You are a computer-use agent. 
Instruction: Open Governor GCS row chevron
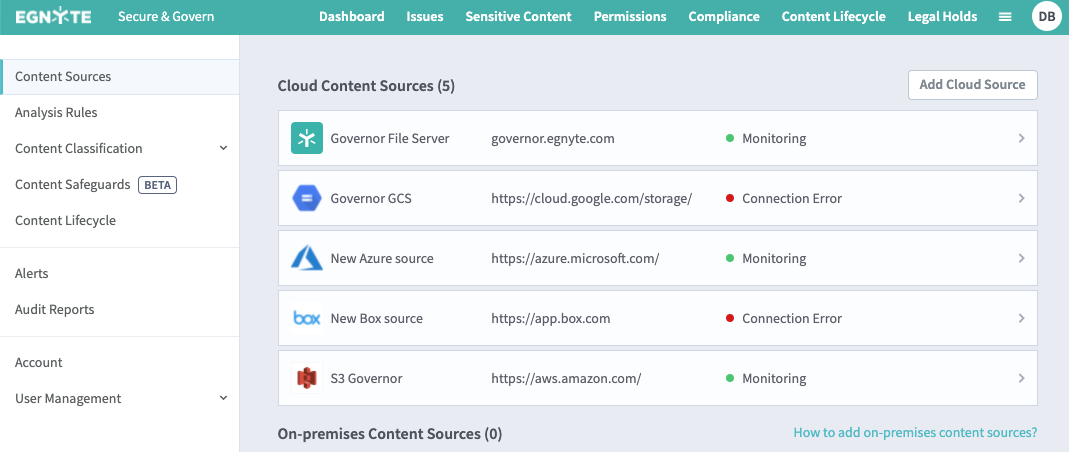click(x=1021, y=198)
